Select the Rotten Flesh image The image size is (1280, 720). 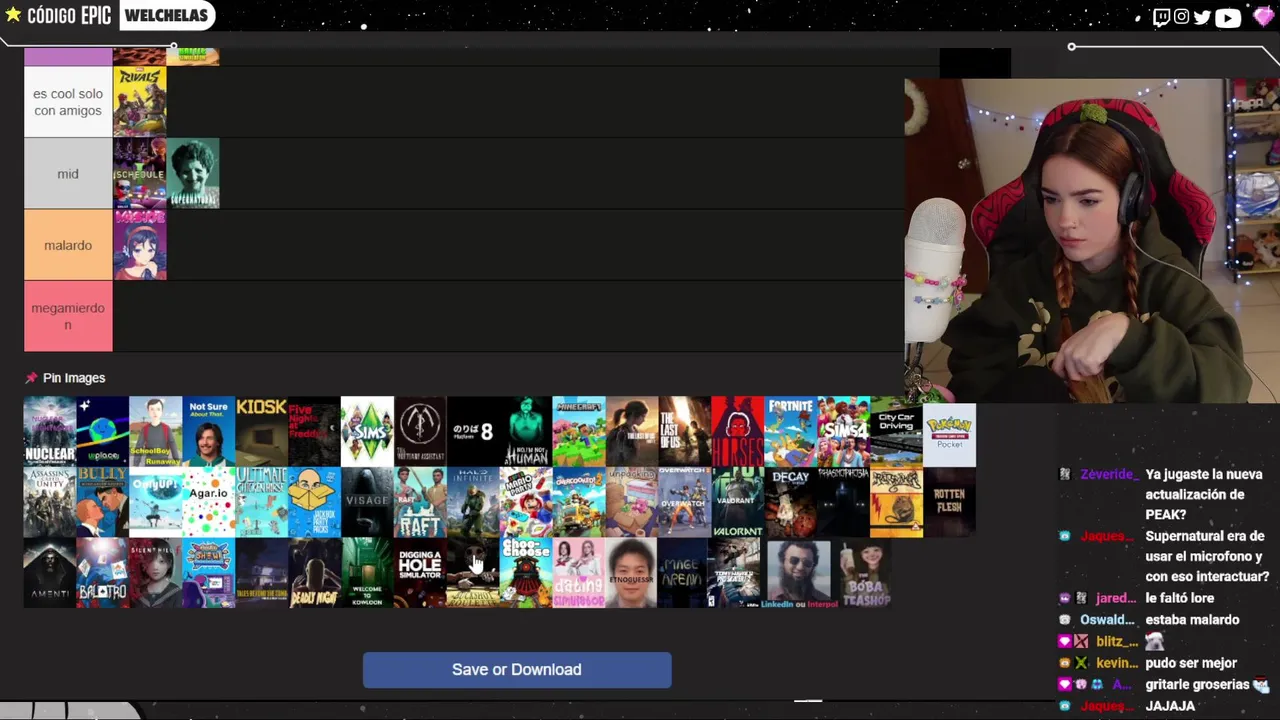click(x=950, y=502)
